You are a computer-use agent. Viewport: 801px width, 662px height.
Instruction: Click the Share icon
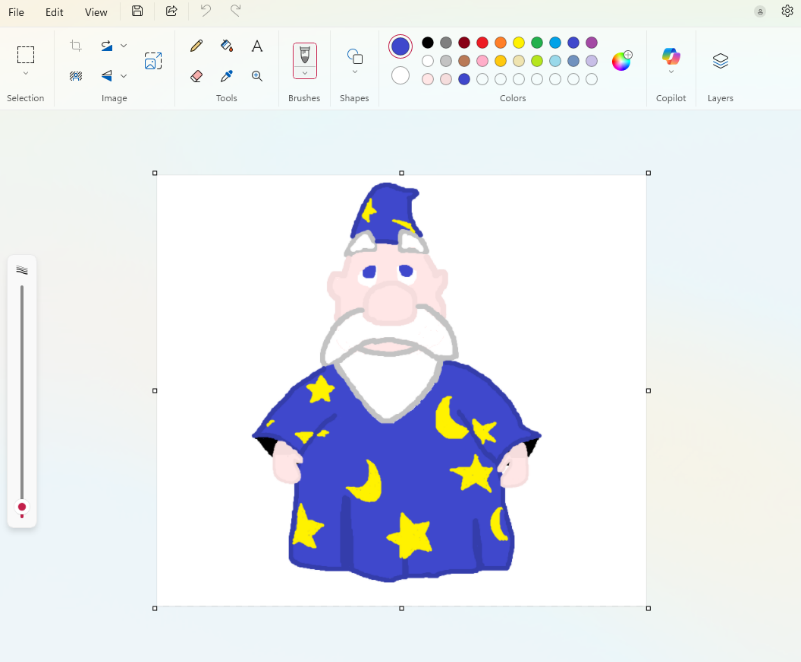172,11
